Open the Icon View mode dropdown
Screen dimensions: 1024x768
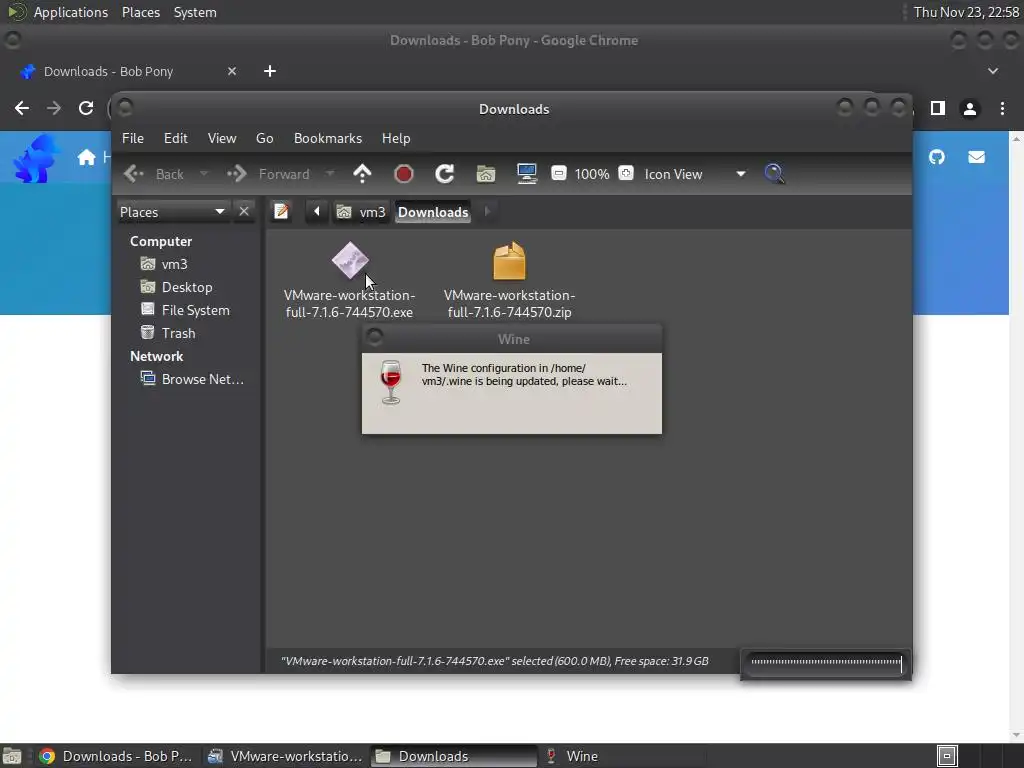click(x=694, y=174)
